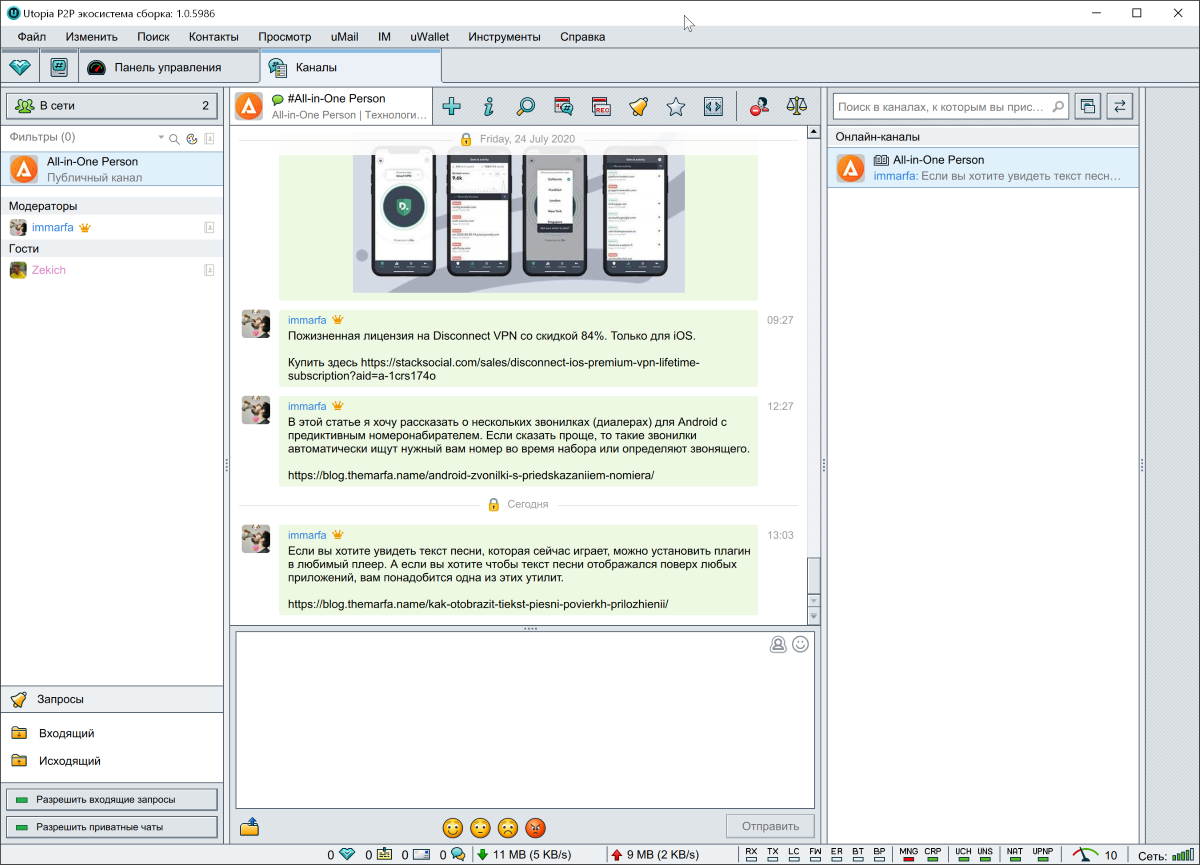
Task: Toggle Разрешить приватные чаты
Action: (x=111, y=827)
